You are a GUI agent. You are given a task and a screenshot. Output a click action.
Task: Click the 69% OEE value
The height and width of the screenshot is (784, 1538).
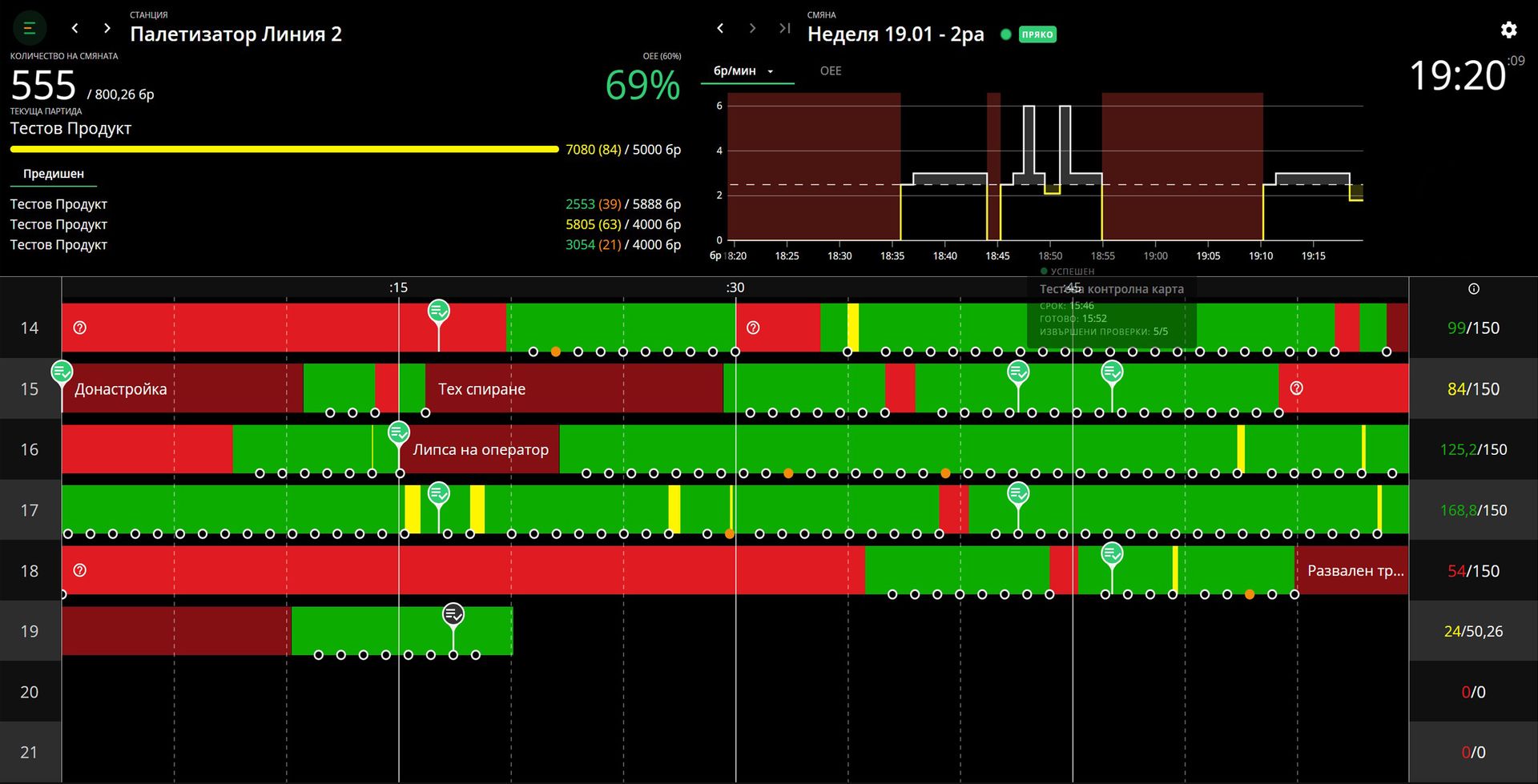642,85
